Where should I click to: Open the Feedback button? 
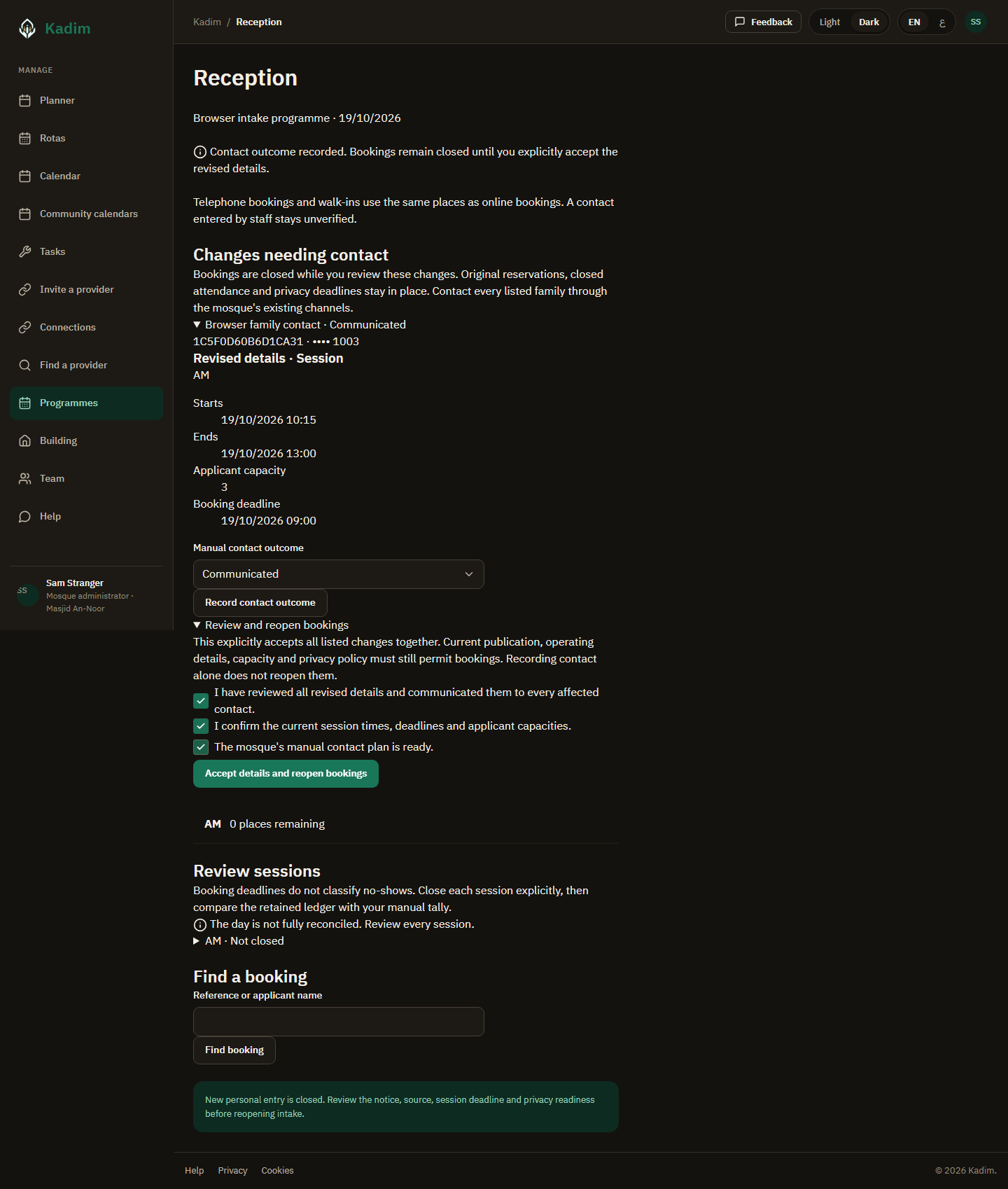tap(763, 22)
